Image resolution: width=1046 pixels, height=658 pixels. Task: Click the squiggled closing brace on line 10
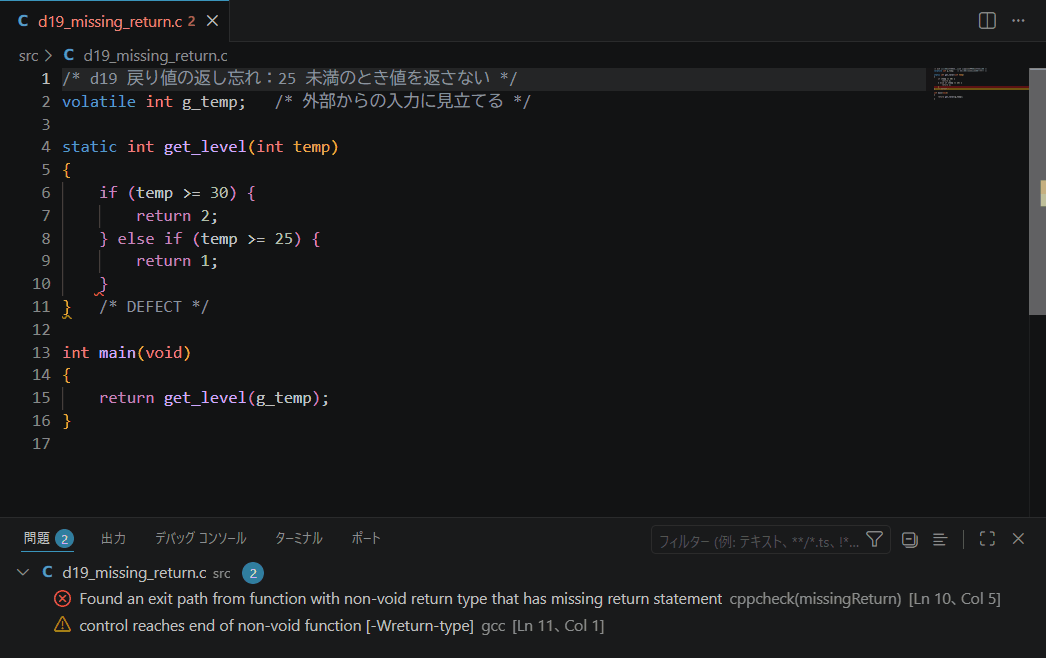[103, 285]
